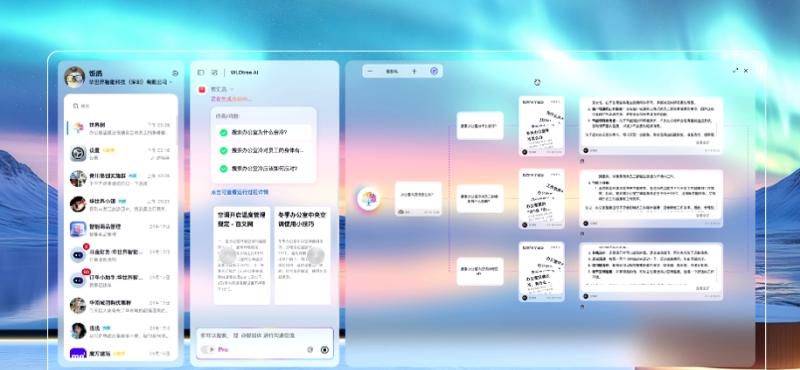Select the bottom sub-question node in mind map
This screenshot has height=370, width=800.
tap(480, 271)
